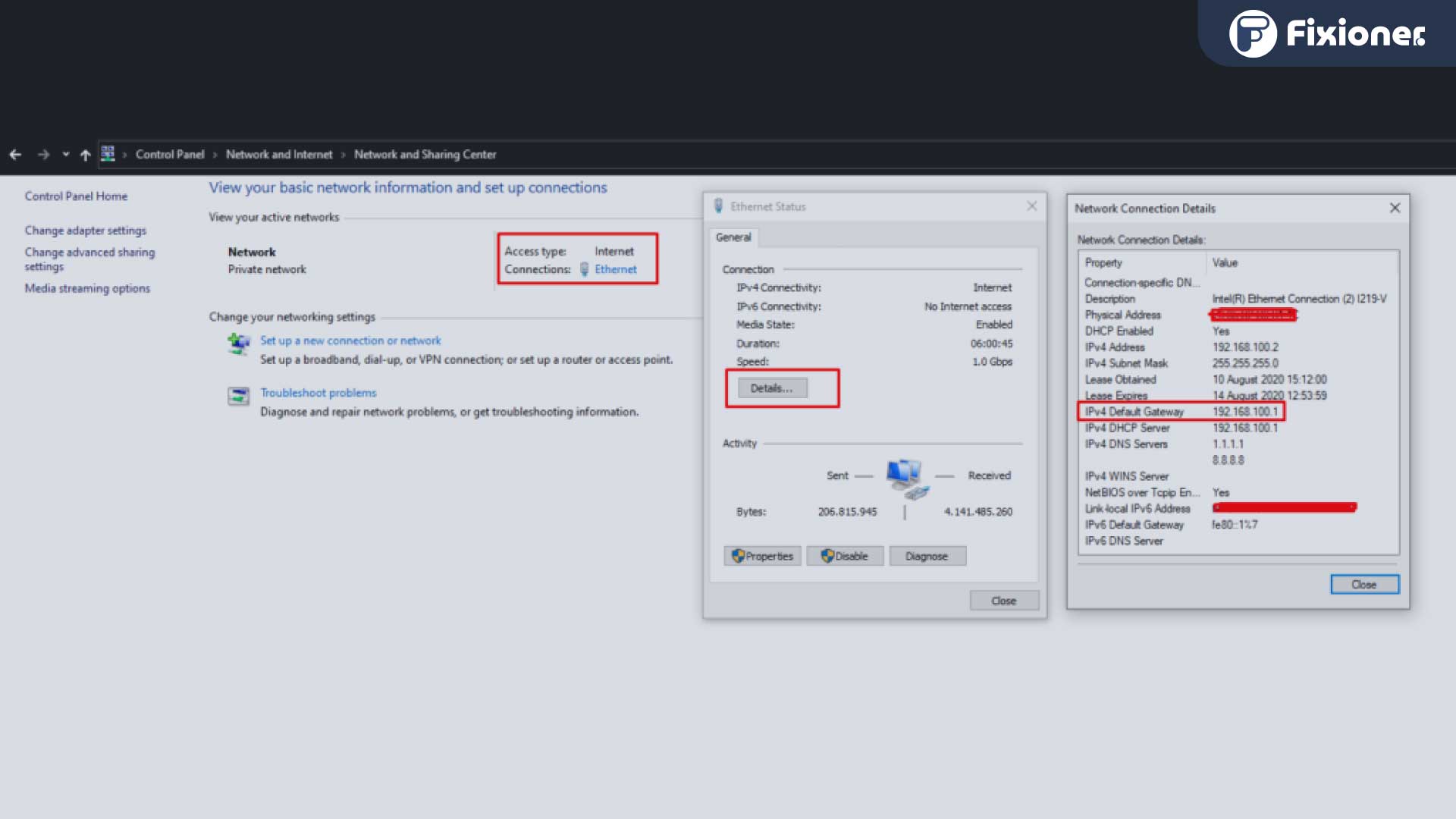
Task: Click Ethernet Status title bar icon
Action: (718, 206)
